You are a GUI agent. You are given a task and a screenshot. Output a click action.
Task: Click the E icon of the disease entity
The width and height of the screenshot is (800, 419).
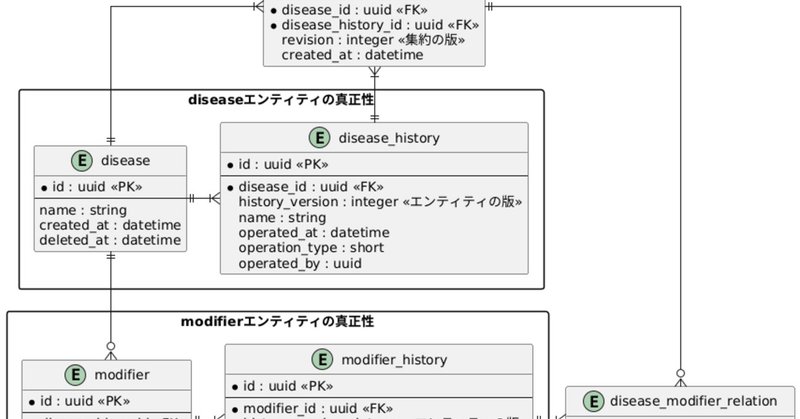pos(82,161)
